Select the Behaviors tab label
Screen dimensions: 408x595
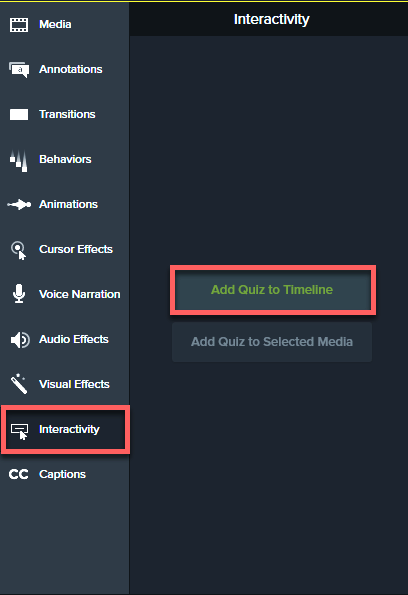click(65, 159)
